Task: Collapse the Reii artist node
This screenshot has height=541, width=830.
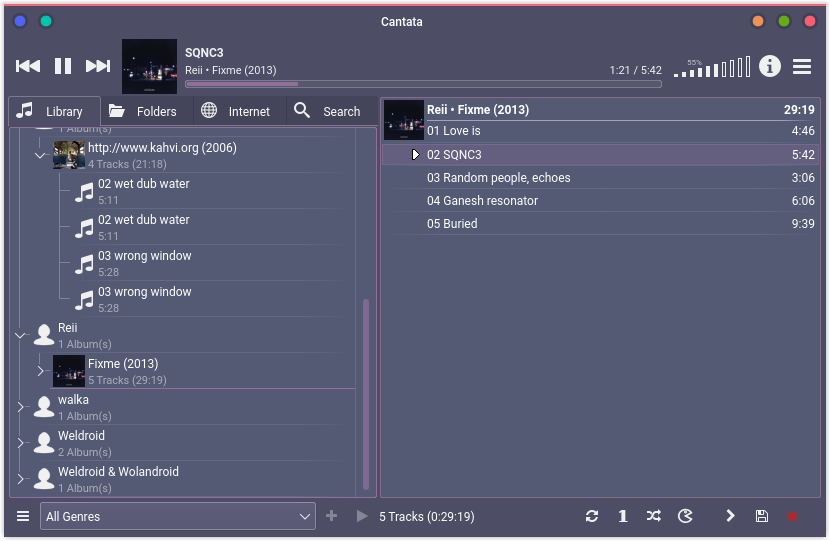Action: [x=20, y=335]
